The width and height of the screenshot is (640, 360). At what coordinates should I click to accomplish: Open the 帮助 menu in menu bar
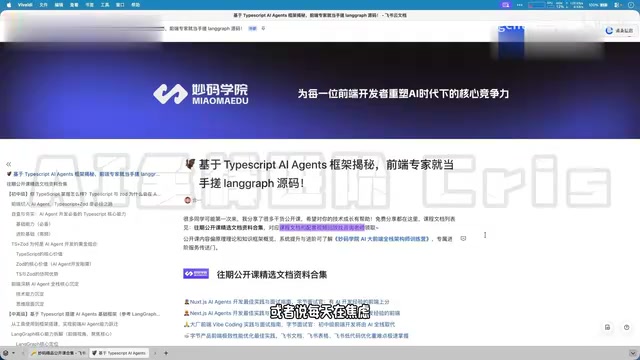[136, 5]
